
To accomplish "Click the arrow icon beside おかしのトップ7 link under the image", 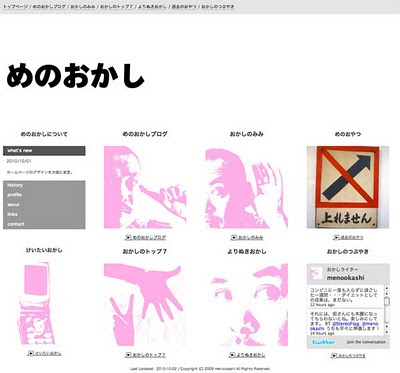I will [x=128, y=355].
